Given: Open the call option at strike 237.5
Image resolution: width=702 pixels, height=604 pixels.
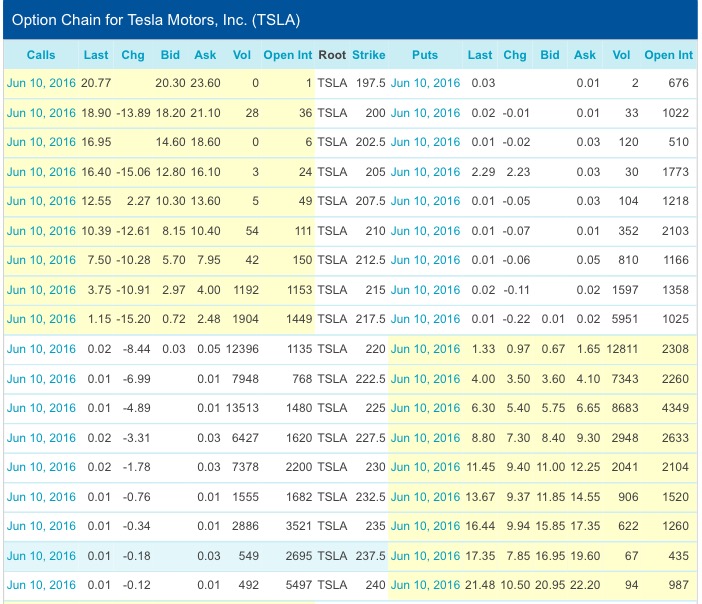Looking at the screenshot, I should (x=41, y=556).
